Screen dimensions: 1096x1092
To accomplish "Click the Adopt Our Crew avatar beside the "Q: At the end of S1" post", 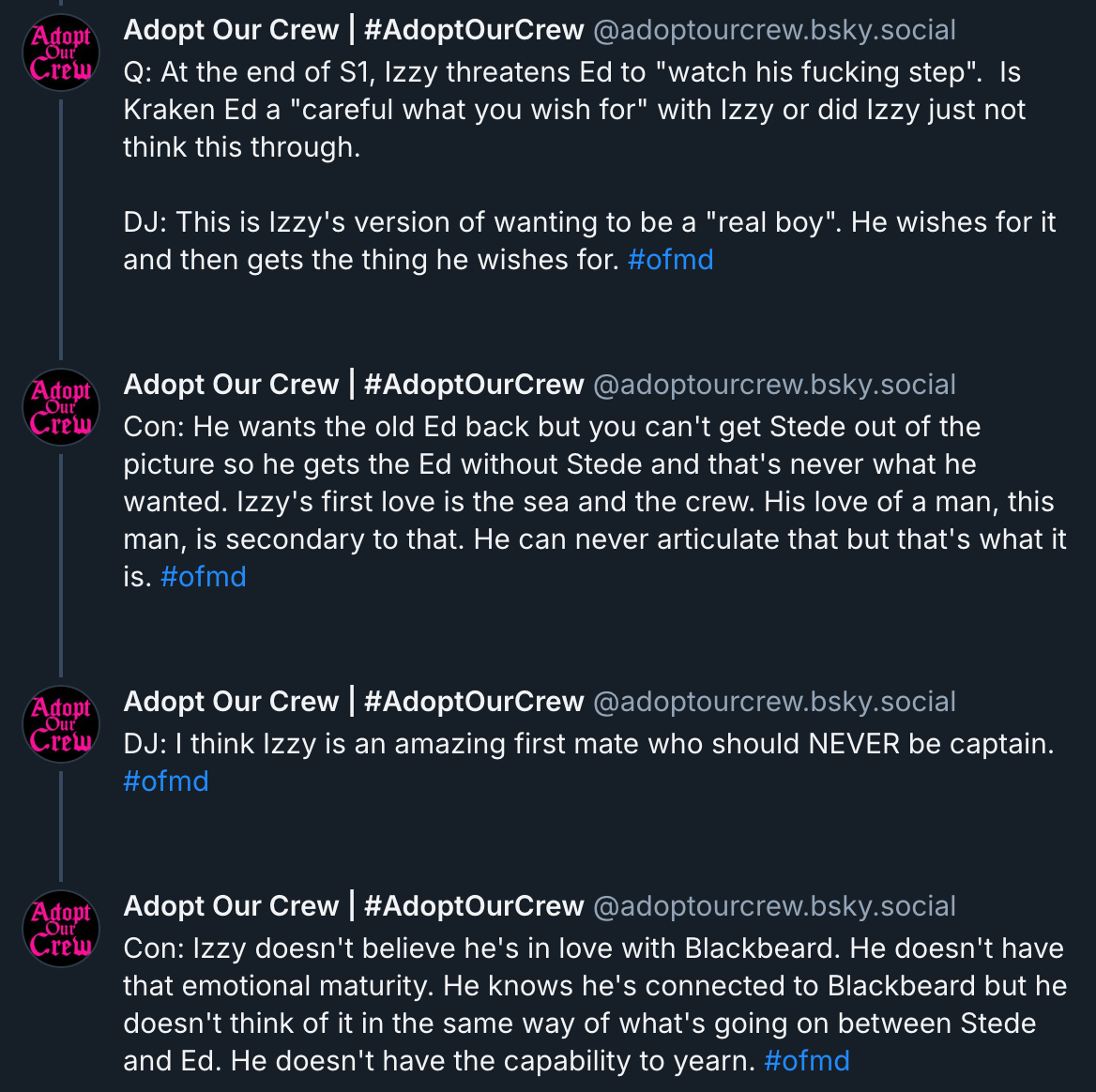I will coord(61,53).
